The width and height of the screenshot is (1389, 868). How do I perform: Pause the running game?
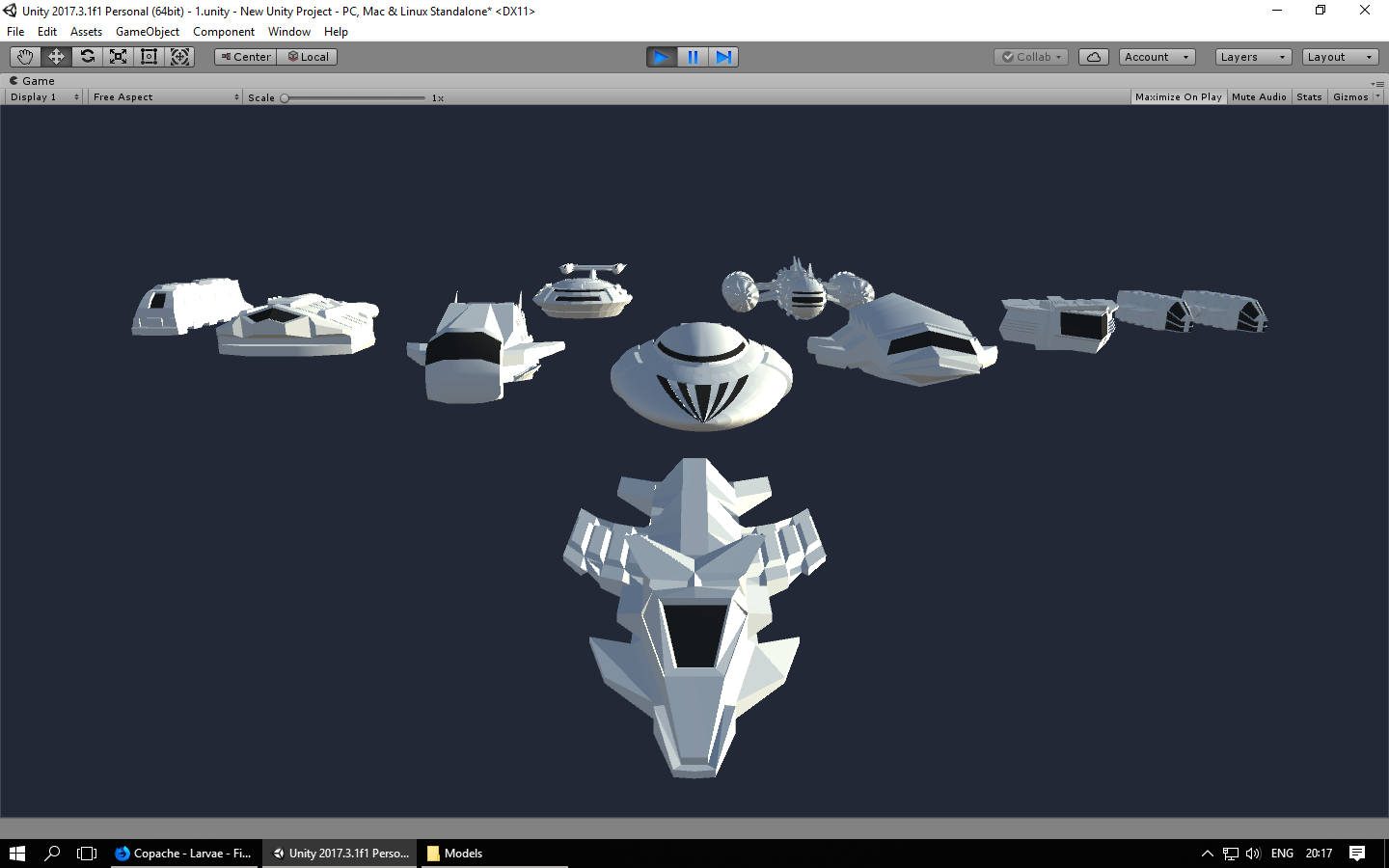point(693,57)
